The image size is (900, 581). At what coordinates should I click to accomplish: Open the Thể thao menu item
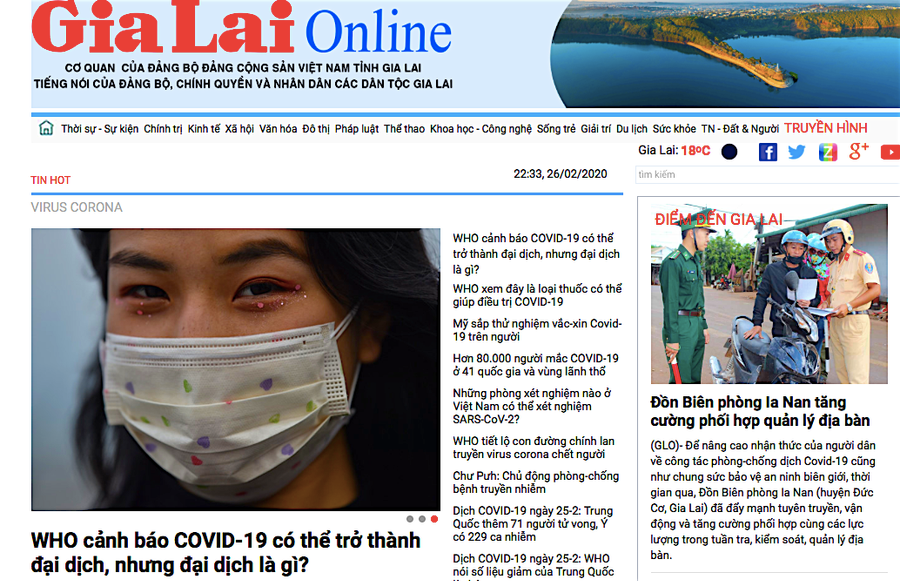(x=404, y=129)
